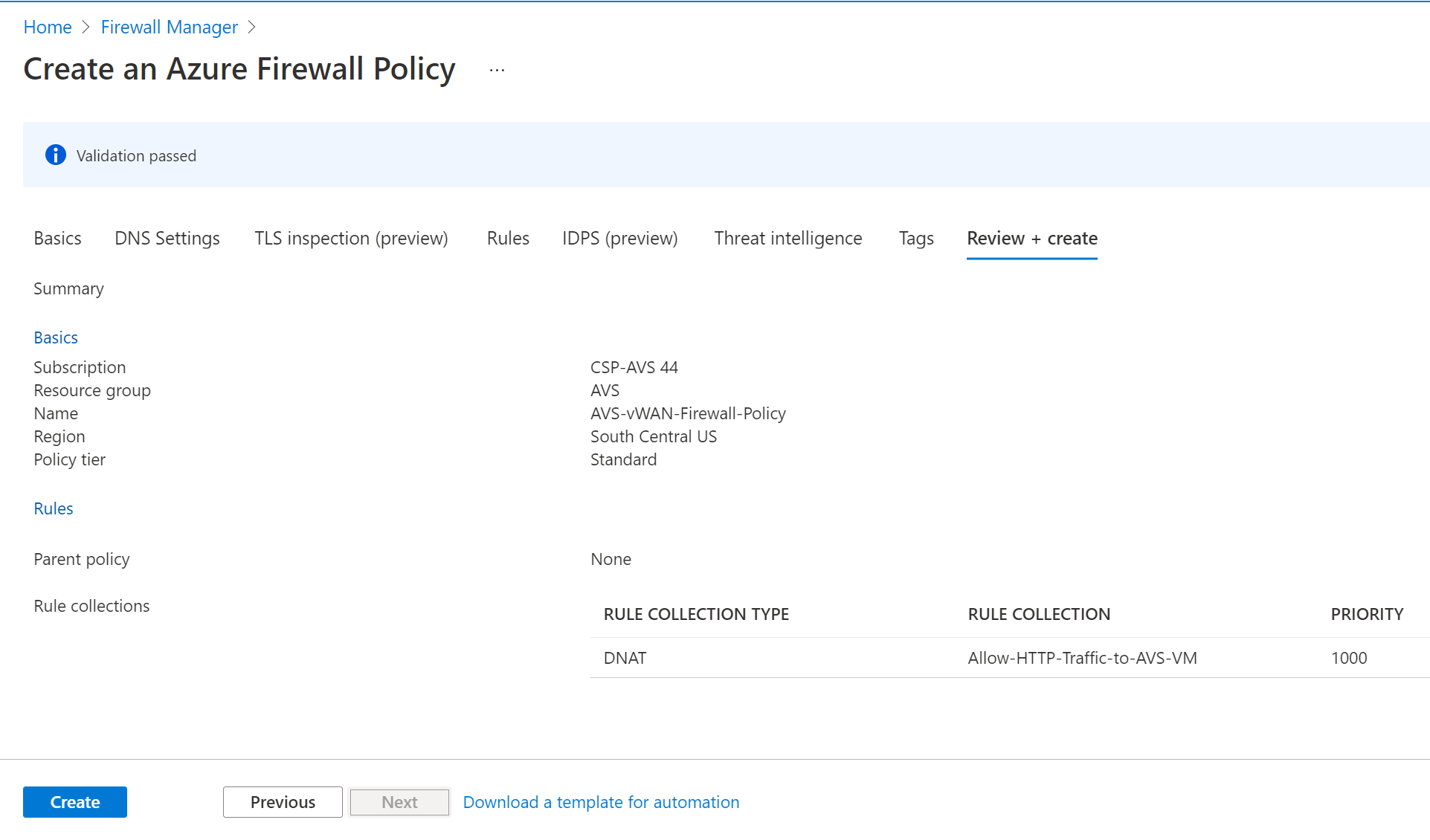
Task: Open the Tags tab
Action: pos(916,238)
